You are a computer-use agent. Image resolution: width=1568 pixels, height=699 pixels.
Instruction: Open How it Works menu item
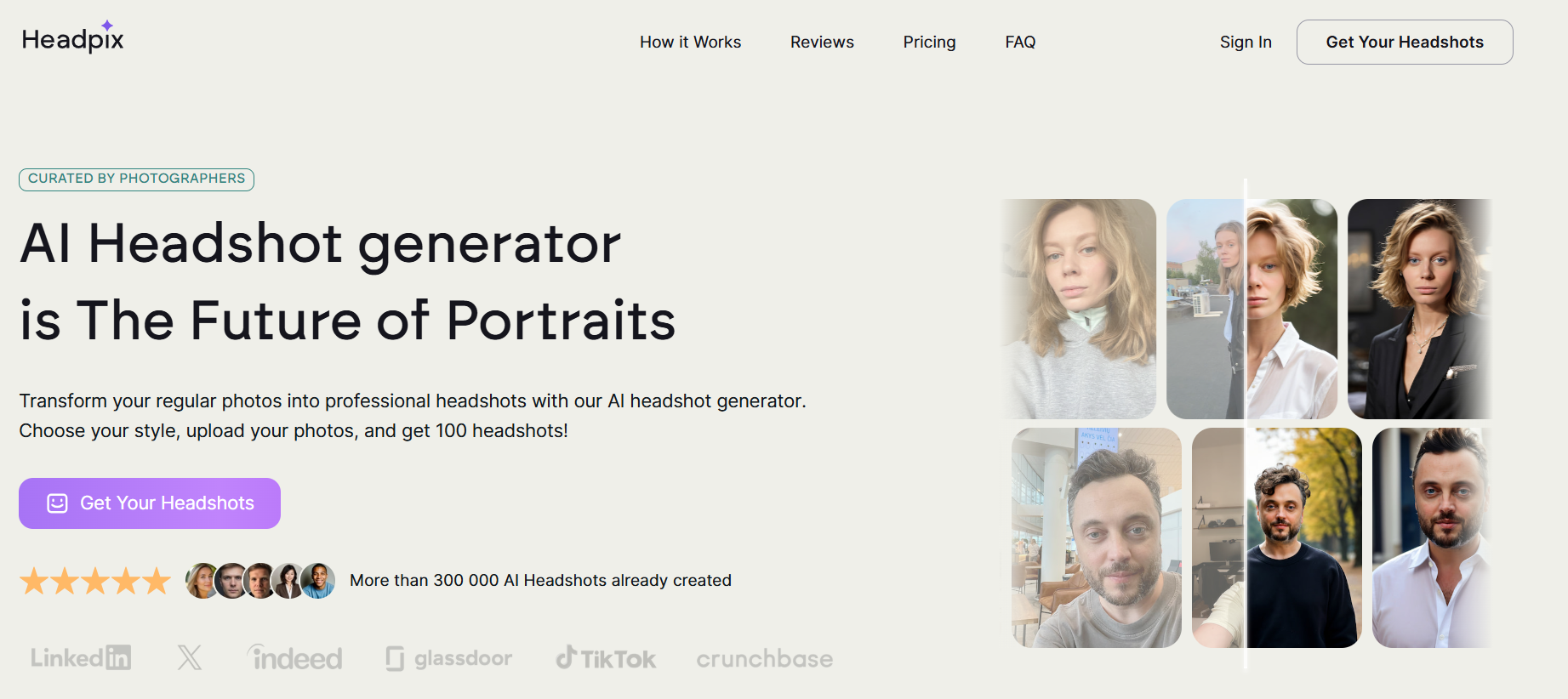(x=690, y=42)
